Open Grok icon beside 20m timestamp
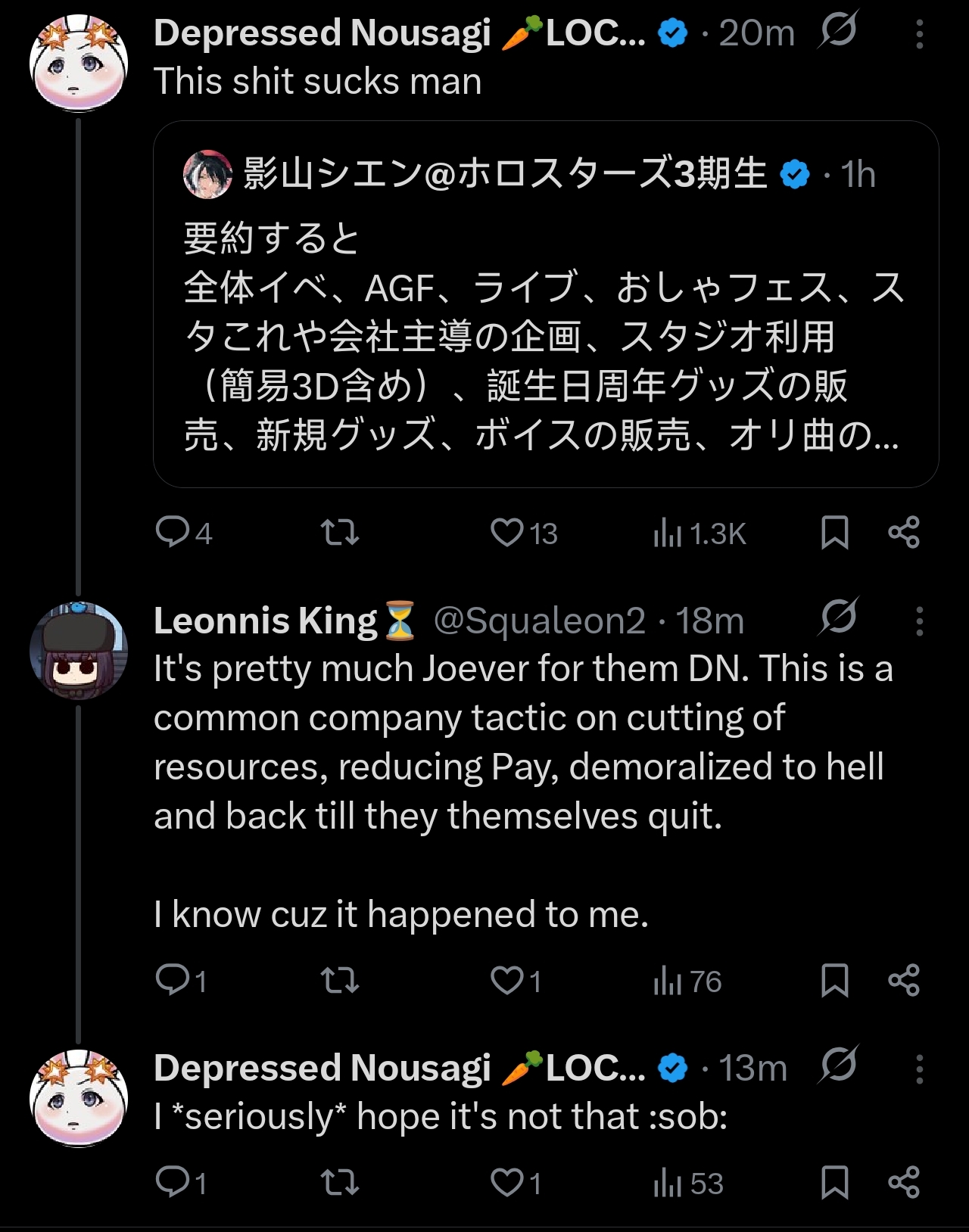This screenshot has width=969, height=1232. point(838,30)
